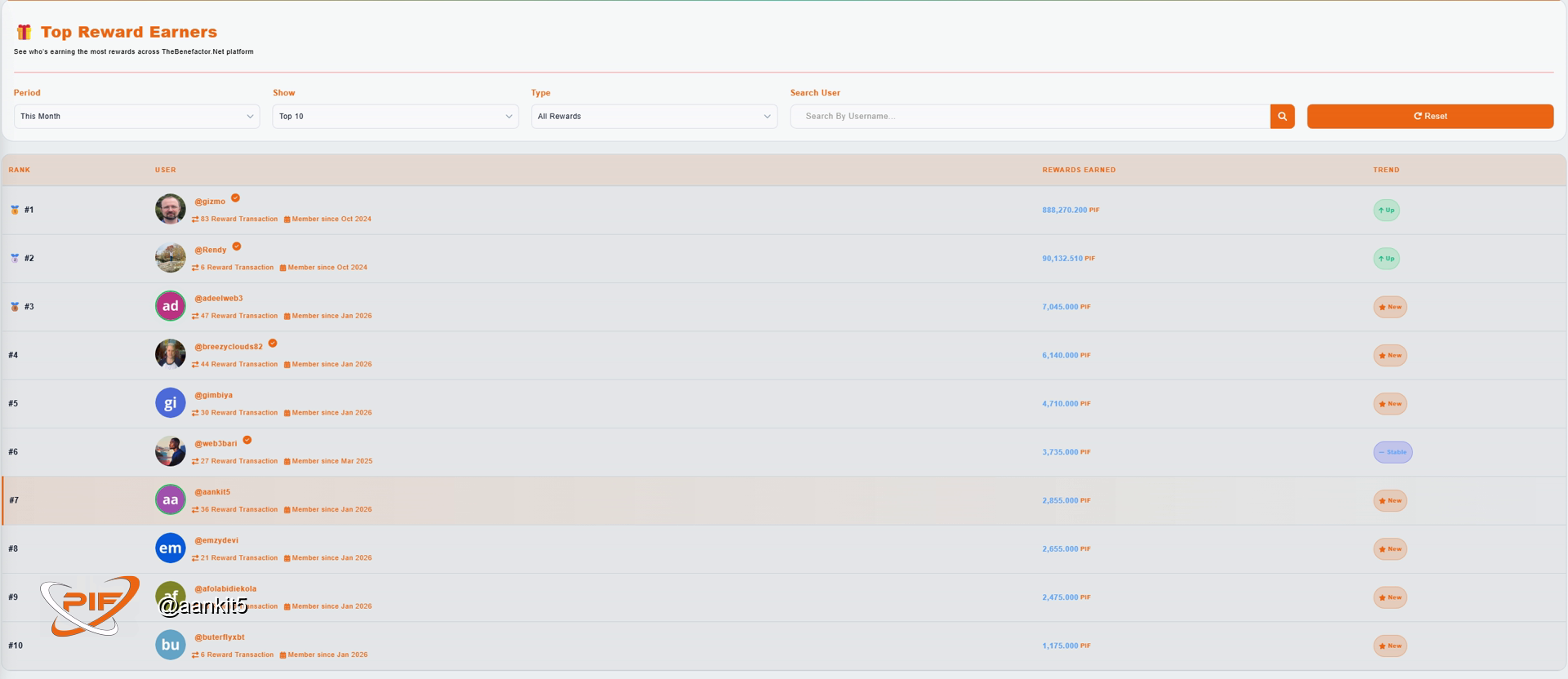Click the 4,710.000 PIF rewards value

click(x=1066, y=404)
